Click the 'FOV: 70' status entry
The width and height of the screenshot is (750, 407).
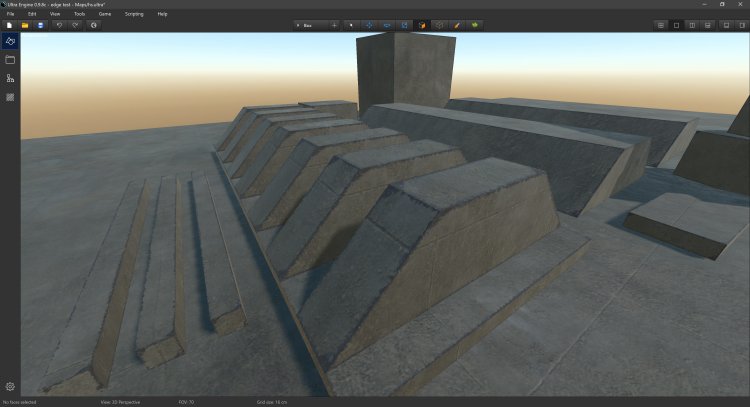(186, 402)
